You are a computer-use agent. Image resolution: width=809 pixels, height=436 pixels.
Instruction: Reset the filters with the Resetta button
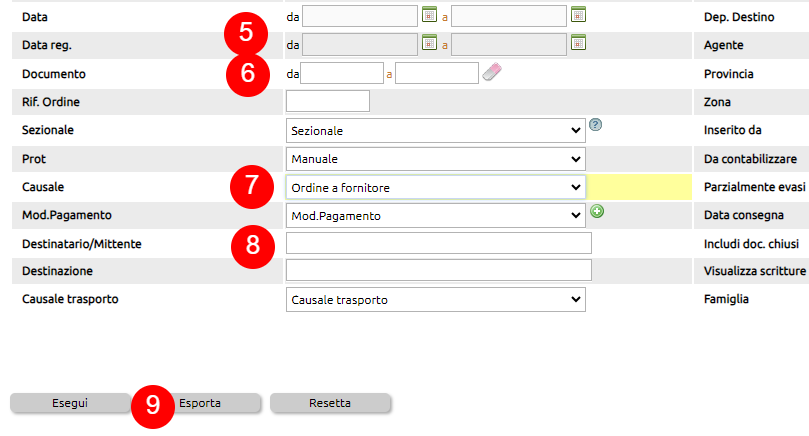click(330, 403)
